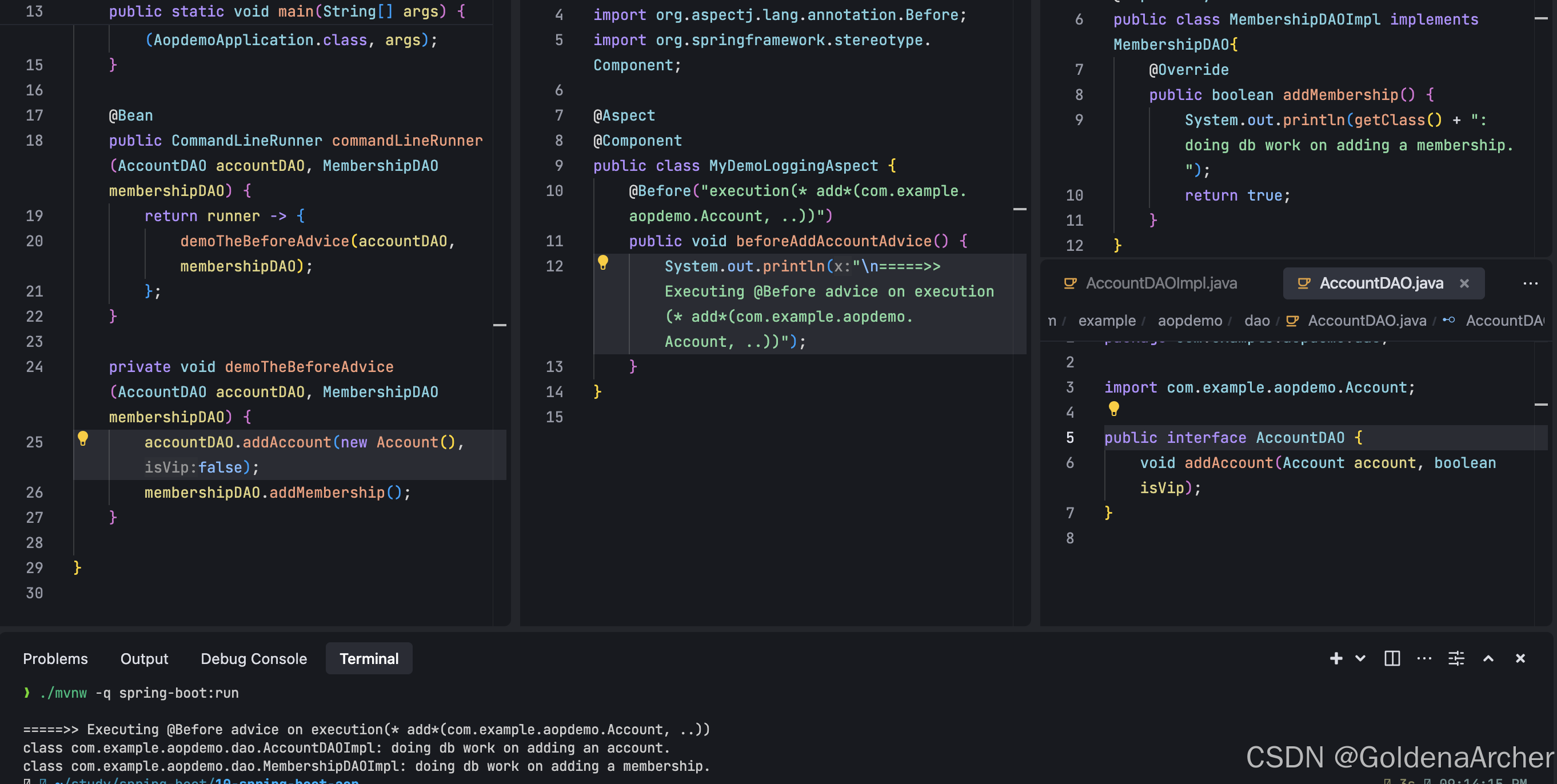Image resolution: width=1557 pixels, height=784 pixels.
Task: Click the aopdemo breadcrumb segment
Action: click(1189, 321)
